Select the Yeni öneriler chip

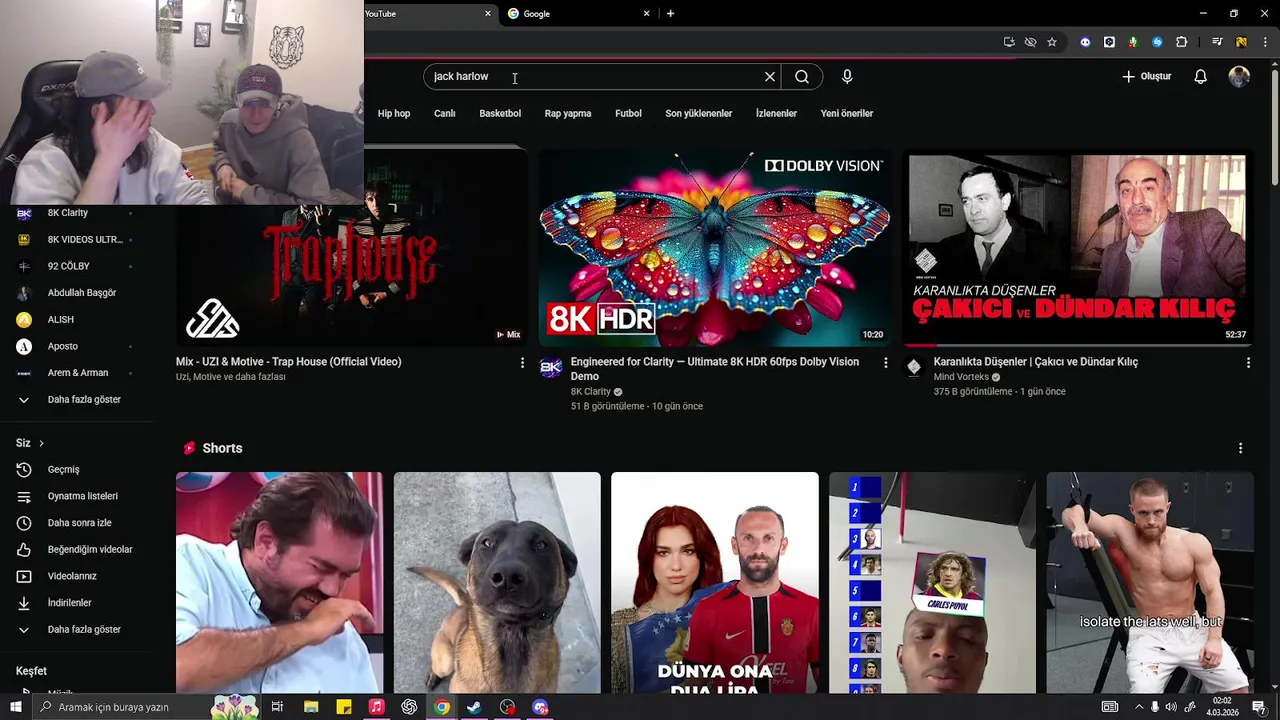(x=847, y=113)
